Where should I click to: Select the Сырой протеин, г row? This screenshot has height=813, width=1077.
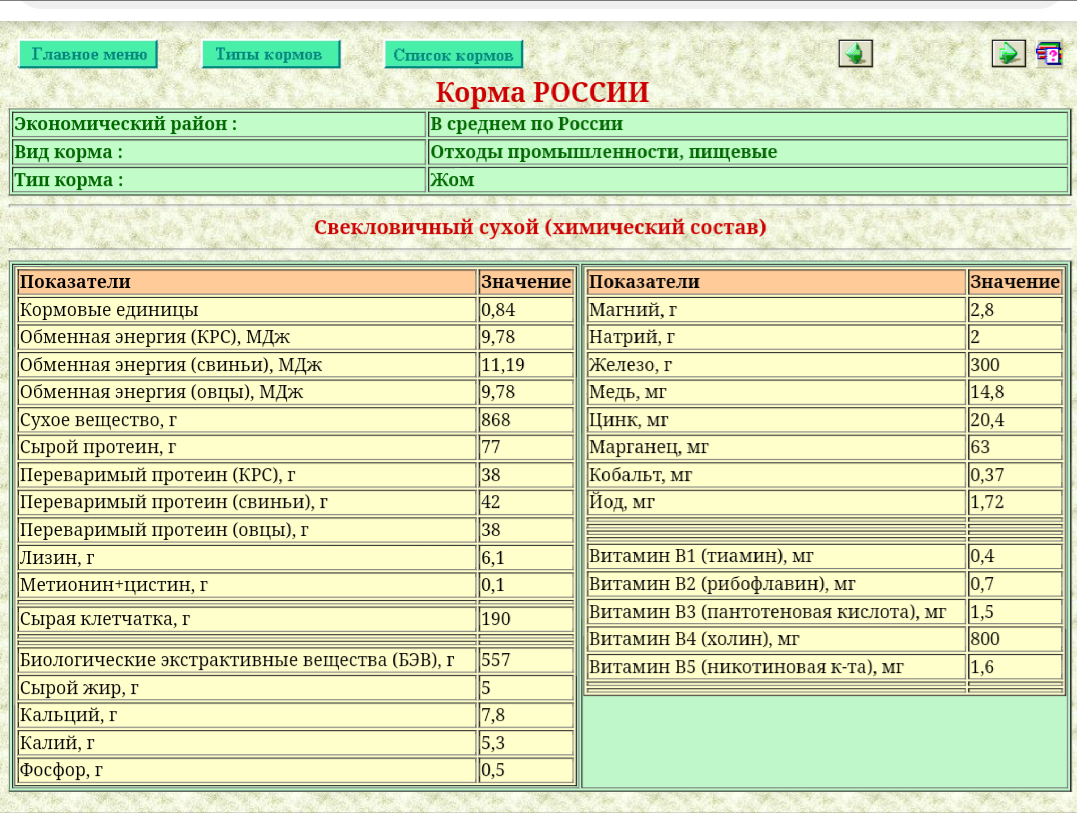click(x=295, y=447)
